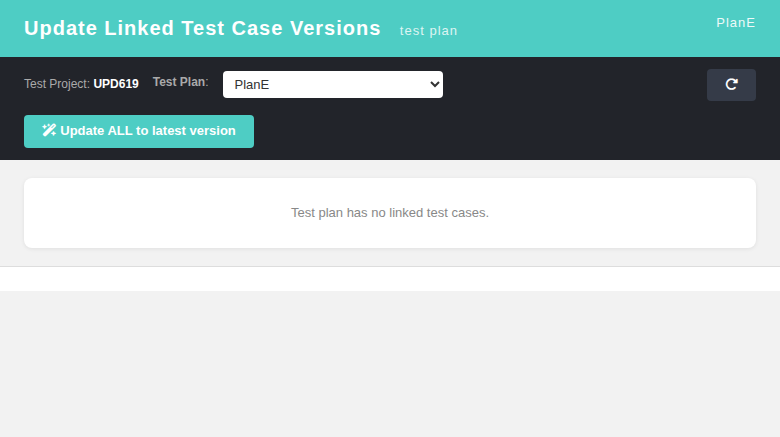
Task: Select the dark reload button at right
Action: click(731, 85)
